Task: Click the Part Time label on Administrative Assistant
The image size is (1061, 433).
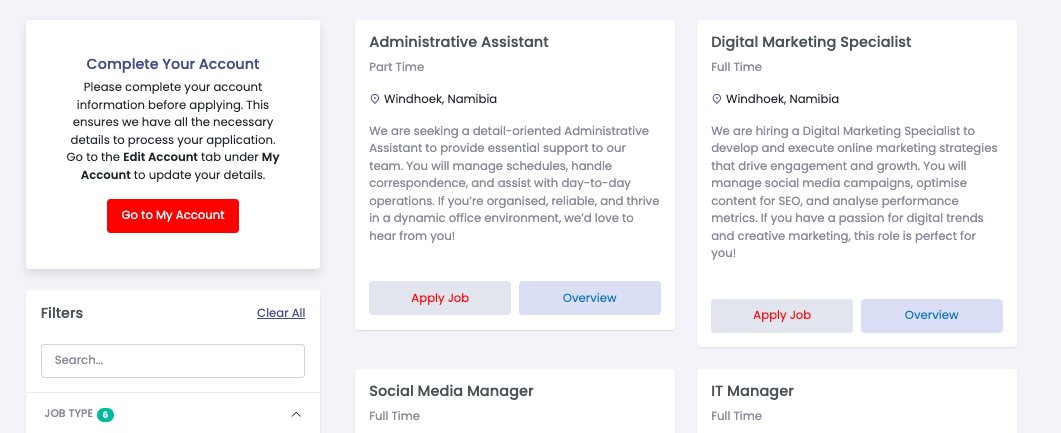Action: click(x=397, y=67)
